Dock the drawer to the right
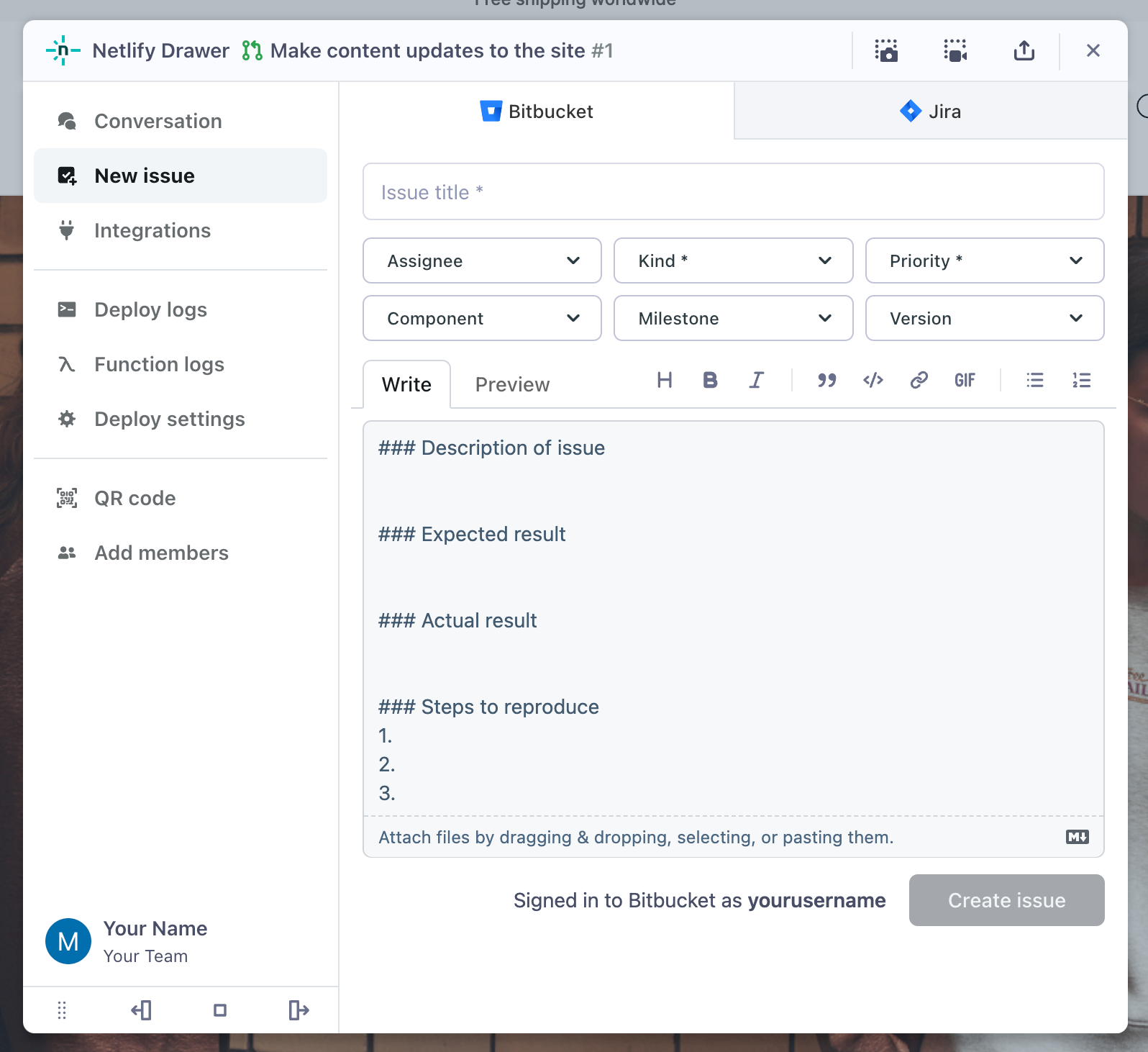 tap(299, 1010)
